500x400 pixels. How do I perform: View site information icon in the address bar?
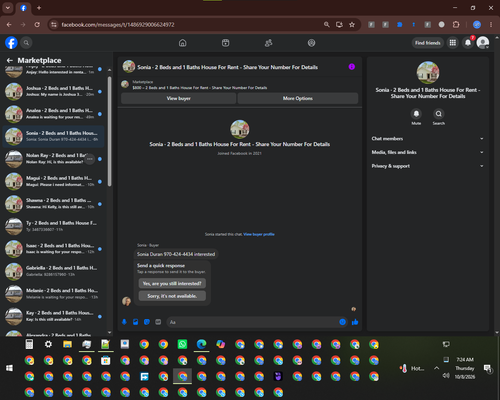[54, 25]
